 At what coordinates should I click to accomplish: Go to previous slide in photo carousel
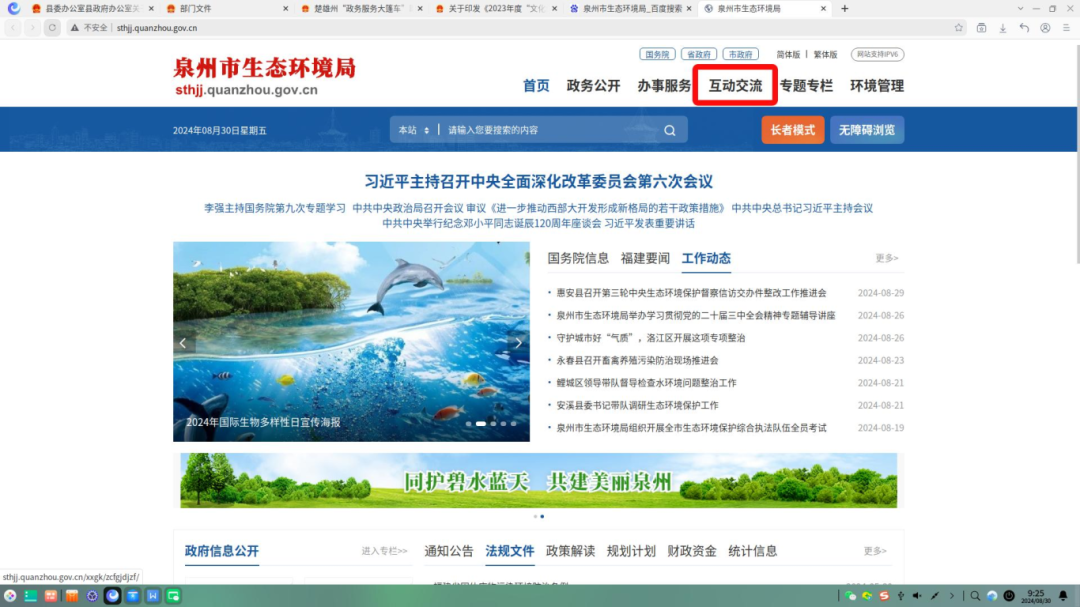point(183,342)
